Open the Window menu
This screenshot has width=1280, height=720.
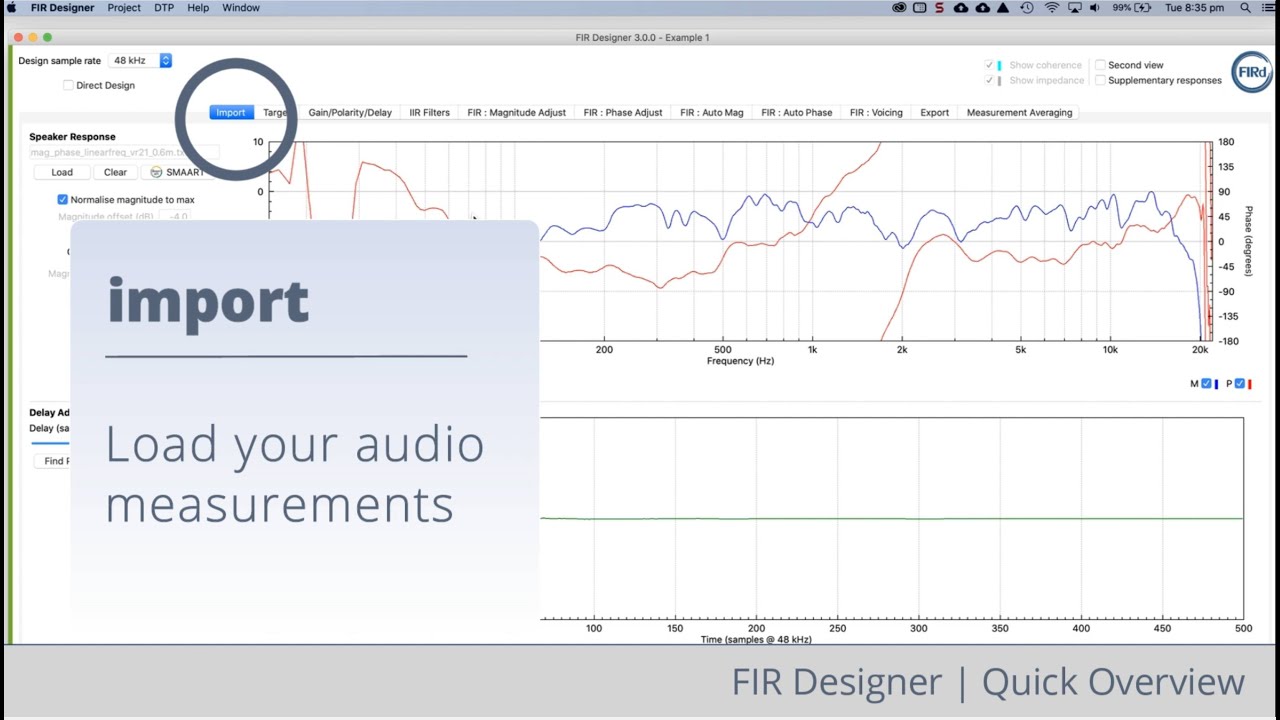241,7
